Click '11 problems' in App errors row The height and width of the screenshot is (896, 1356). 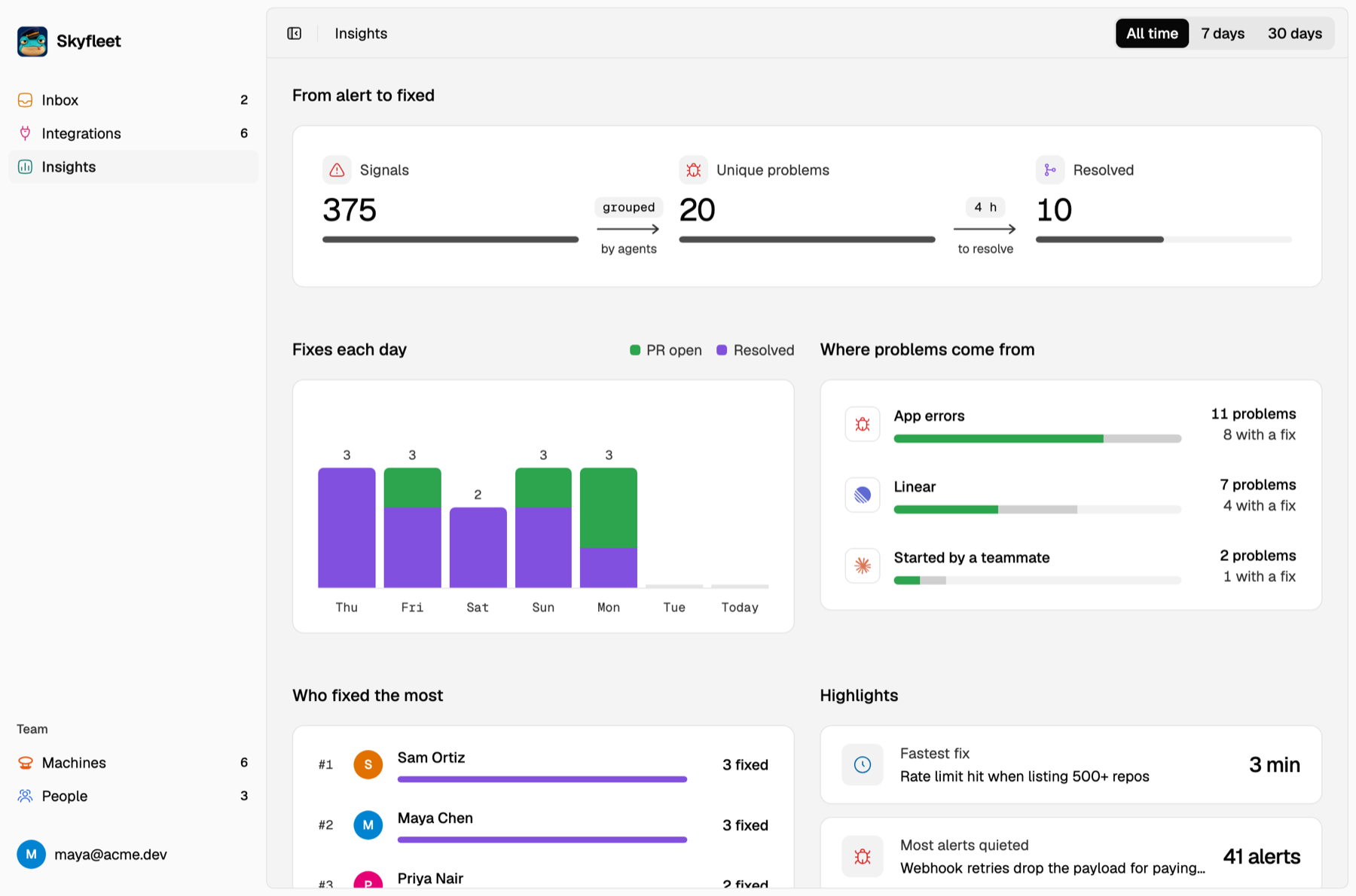(1254, 414)
